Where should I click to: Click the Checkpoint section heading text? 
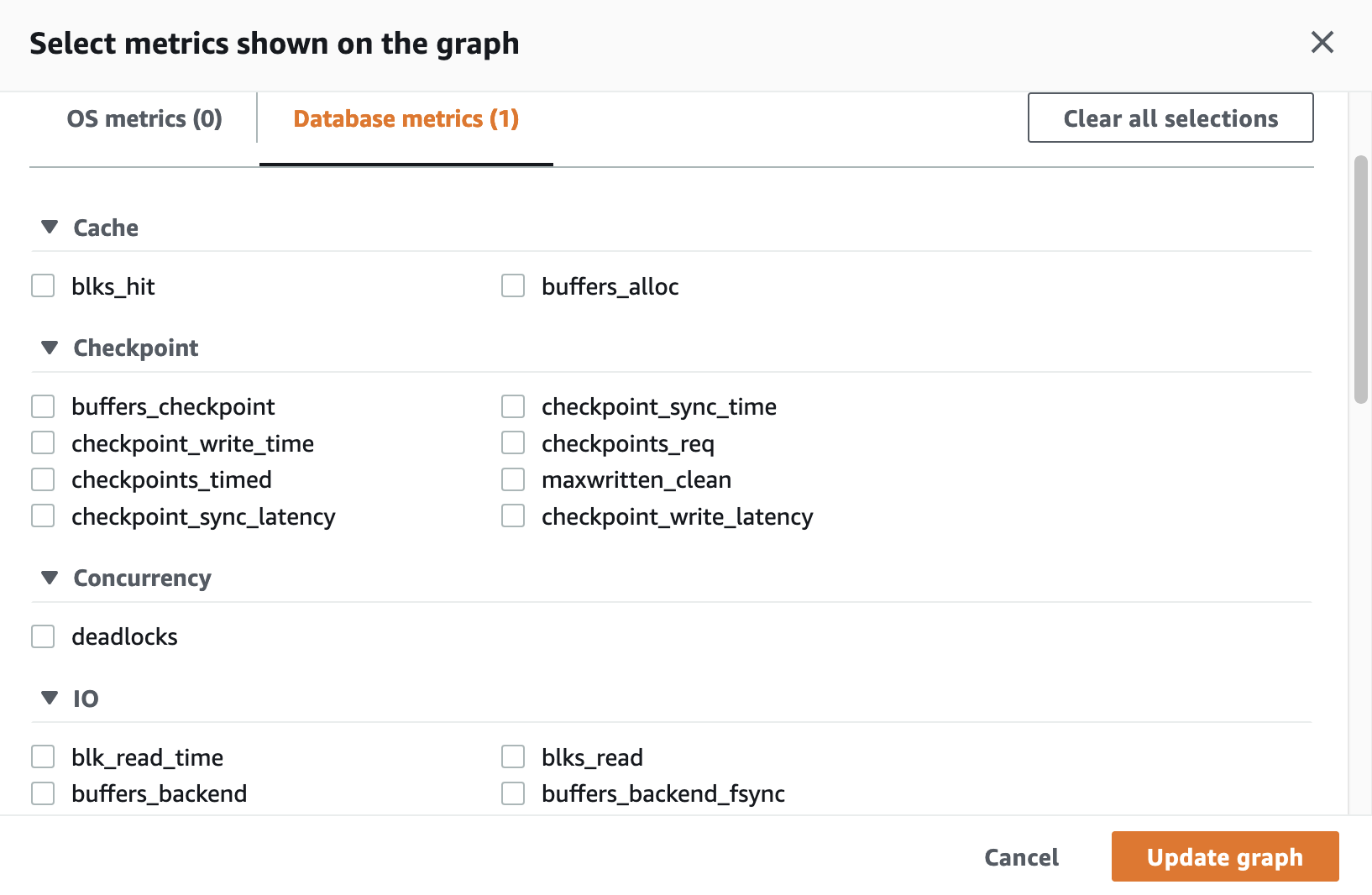pyautogui.click(x=136, y=348)
